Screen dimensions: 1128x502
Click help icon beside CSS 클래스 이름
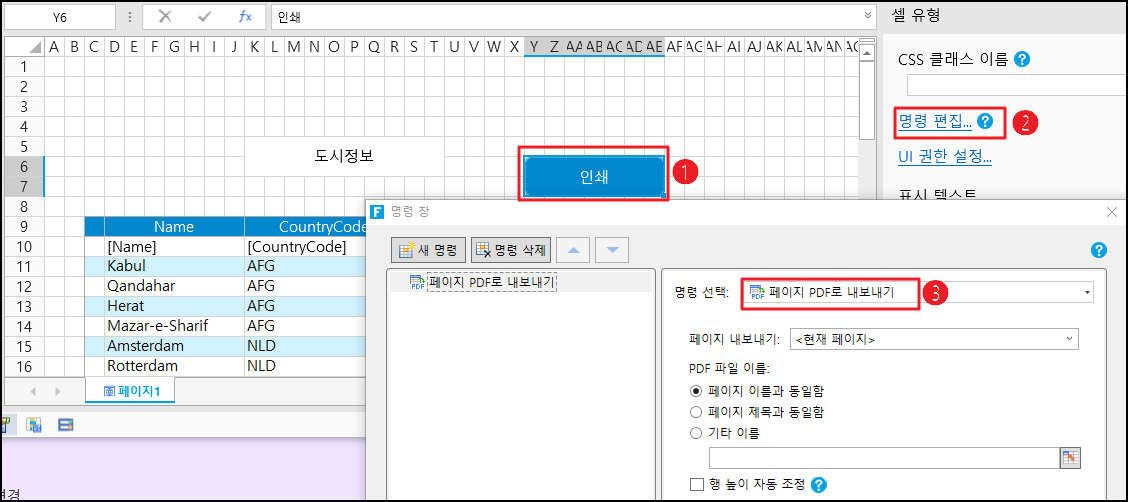point(1021,59)
